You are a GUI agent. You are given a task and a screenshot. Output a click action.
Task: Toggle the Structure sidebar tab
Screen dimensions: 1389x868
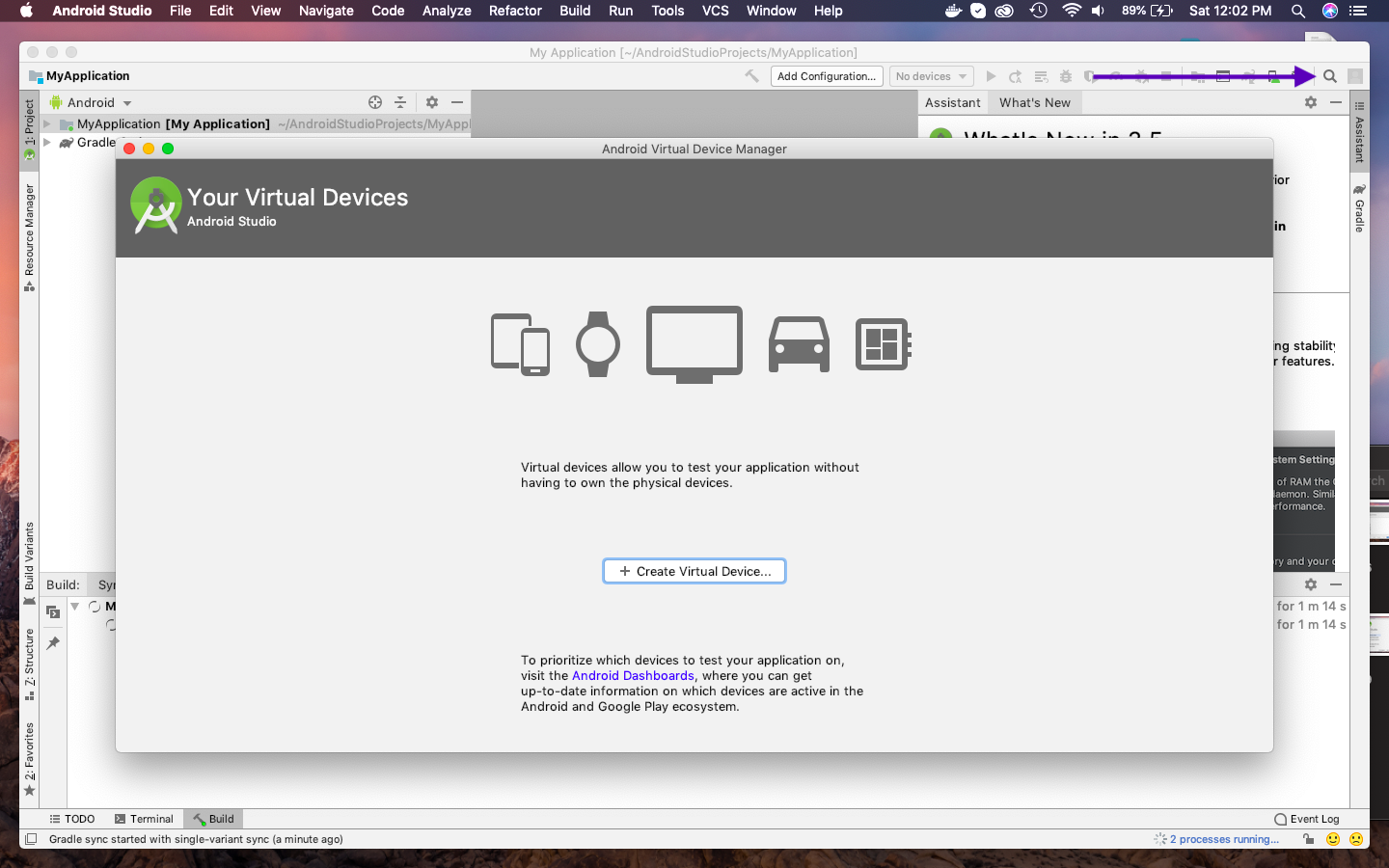tap(29, 665)
